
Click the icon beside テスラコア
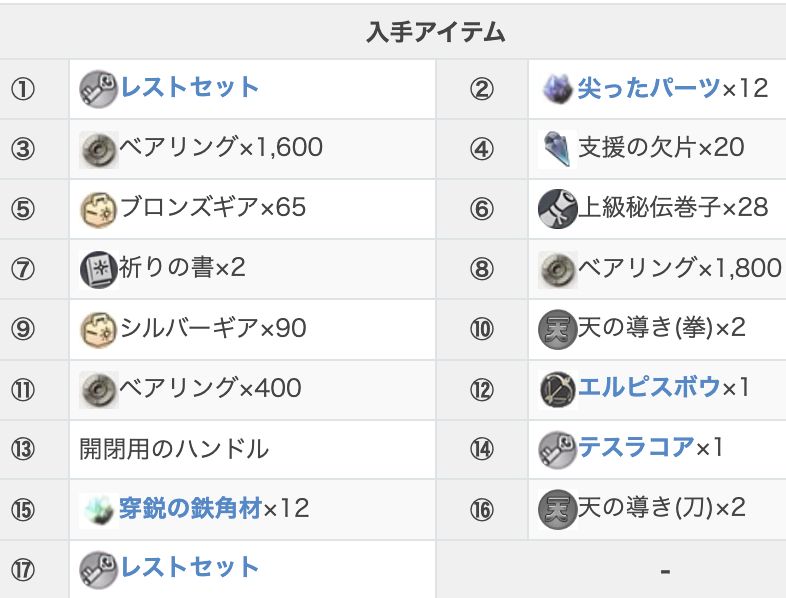[x=556, y=448]
